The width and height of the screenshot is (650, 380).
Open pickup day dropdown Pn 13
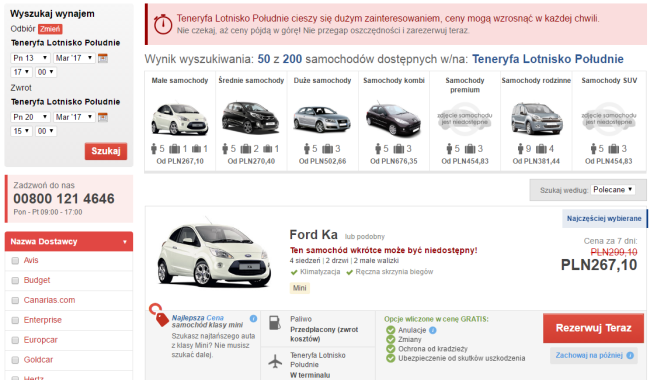pos(30,58)
